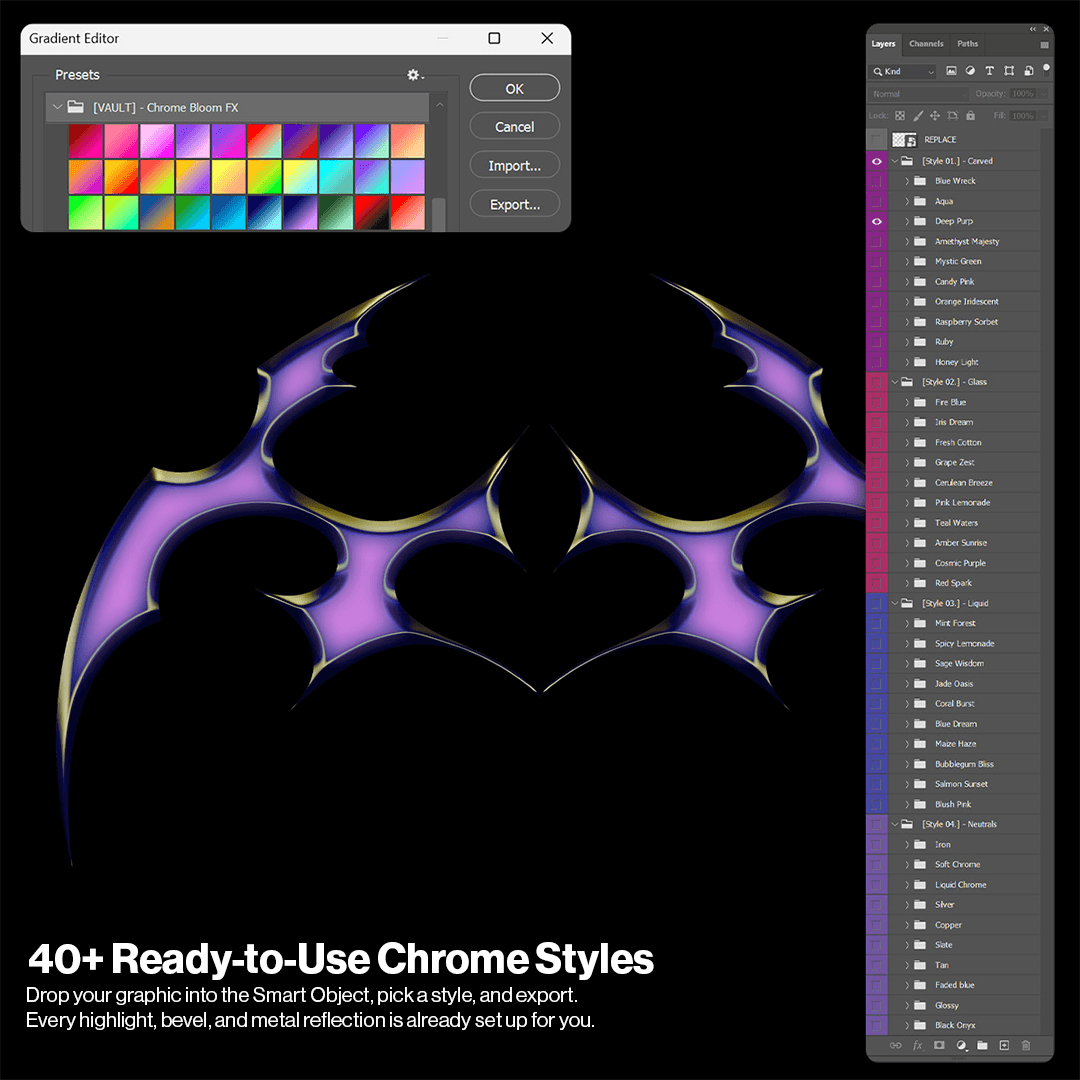Expand the Liquid Chrome group chevron

(x=907, y=885)
